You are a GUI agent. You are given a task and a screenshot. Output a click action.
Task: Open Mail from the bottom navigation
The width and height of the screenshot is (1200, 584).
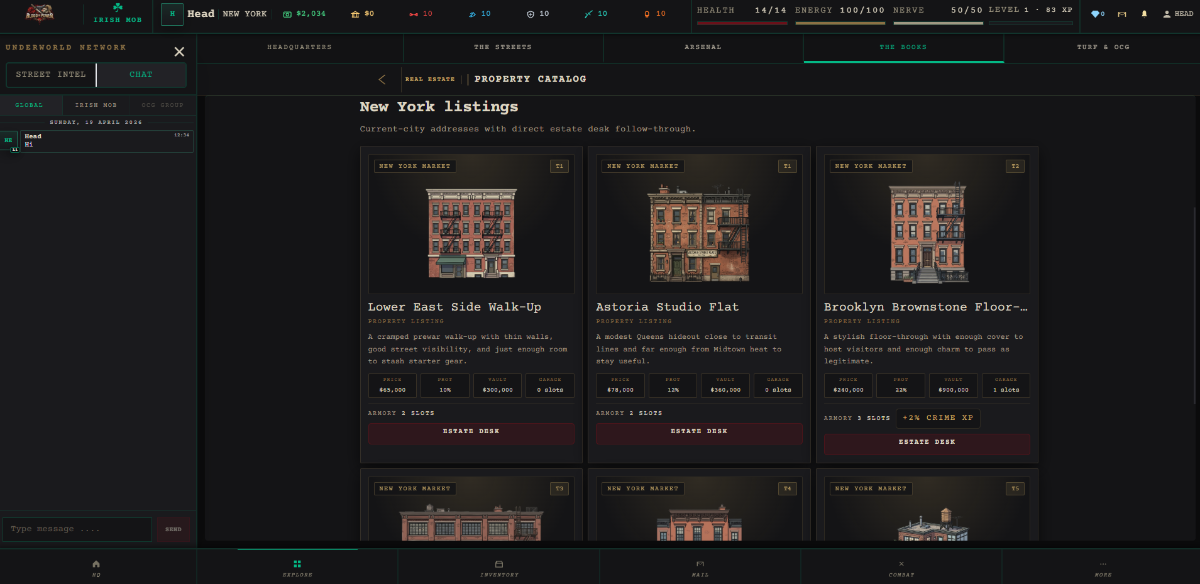coord(700,567)
